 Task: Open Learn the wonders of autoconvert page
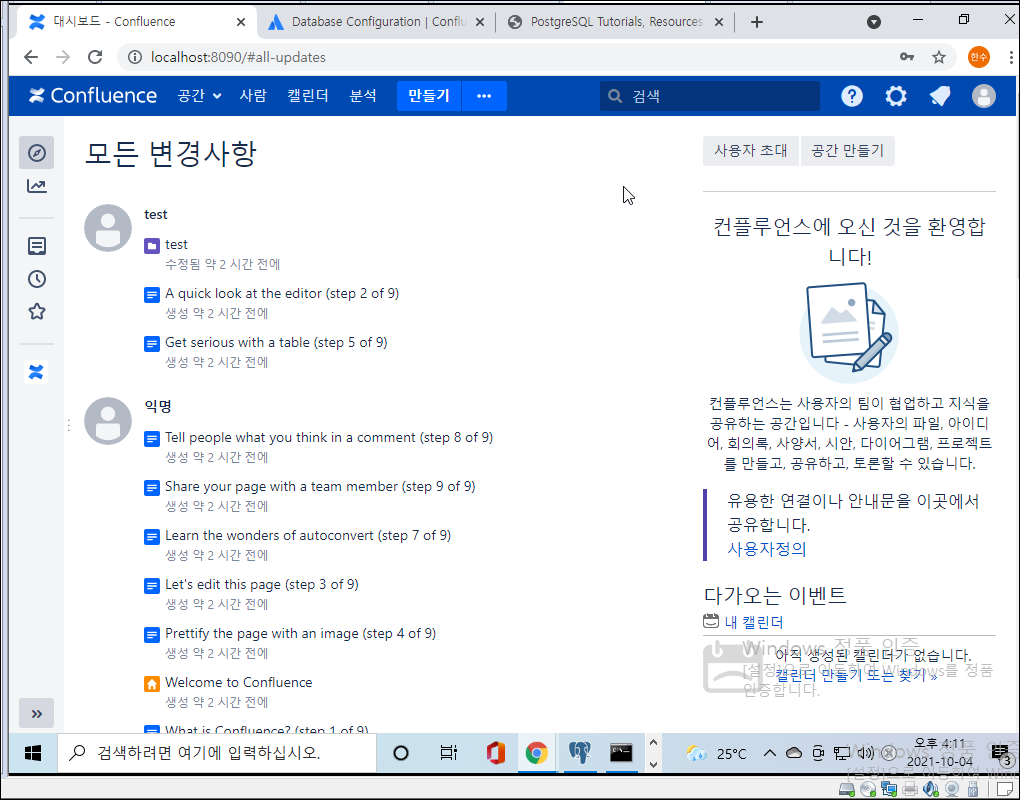(x=308, y=535)
